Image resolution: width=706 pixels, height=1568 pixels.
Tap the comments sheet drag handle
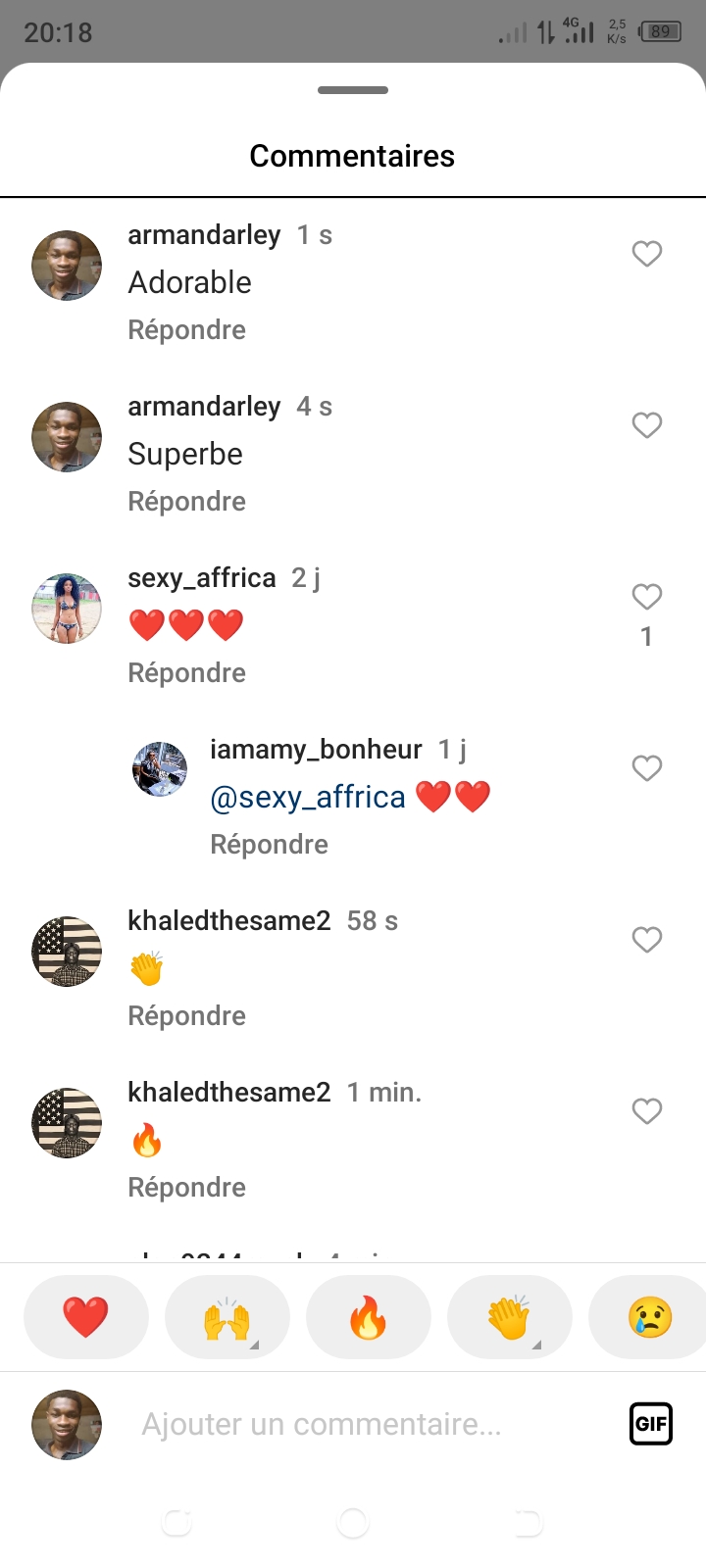tap(353, 90)
